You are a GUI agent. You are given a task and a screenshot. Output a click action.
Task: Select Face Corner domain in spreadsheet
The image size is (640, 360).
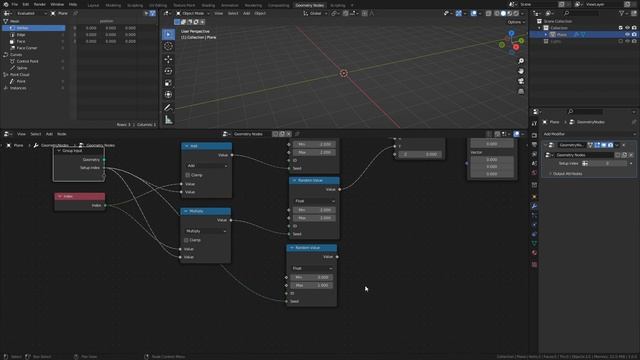[x=33, y=48]
